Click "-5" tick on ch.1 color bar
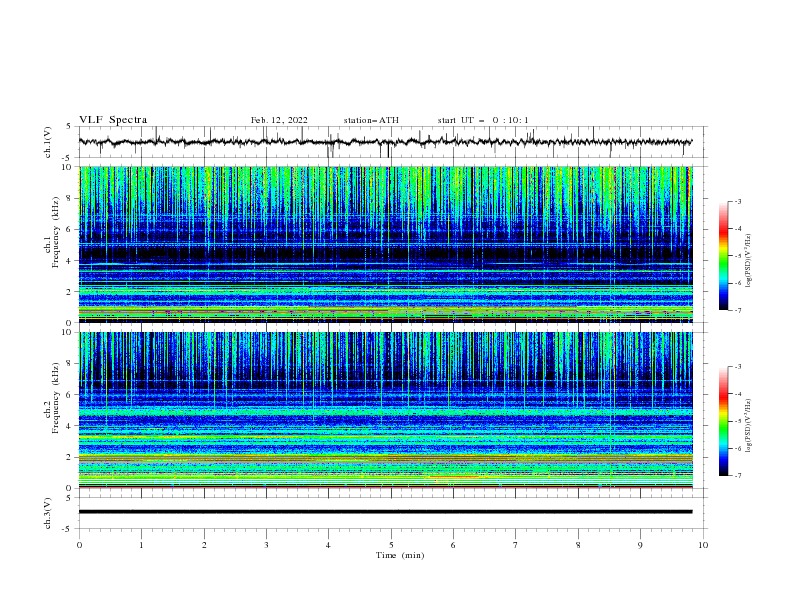The image size is (792, 612). click(738, 256)
